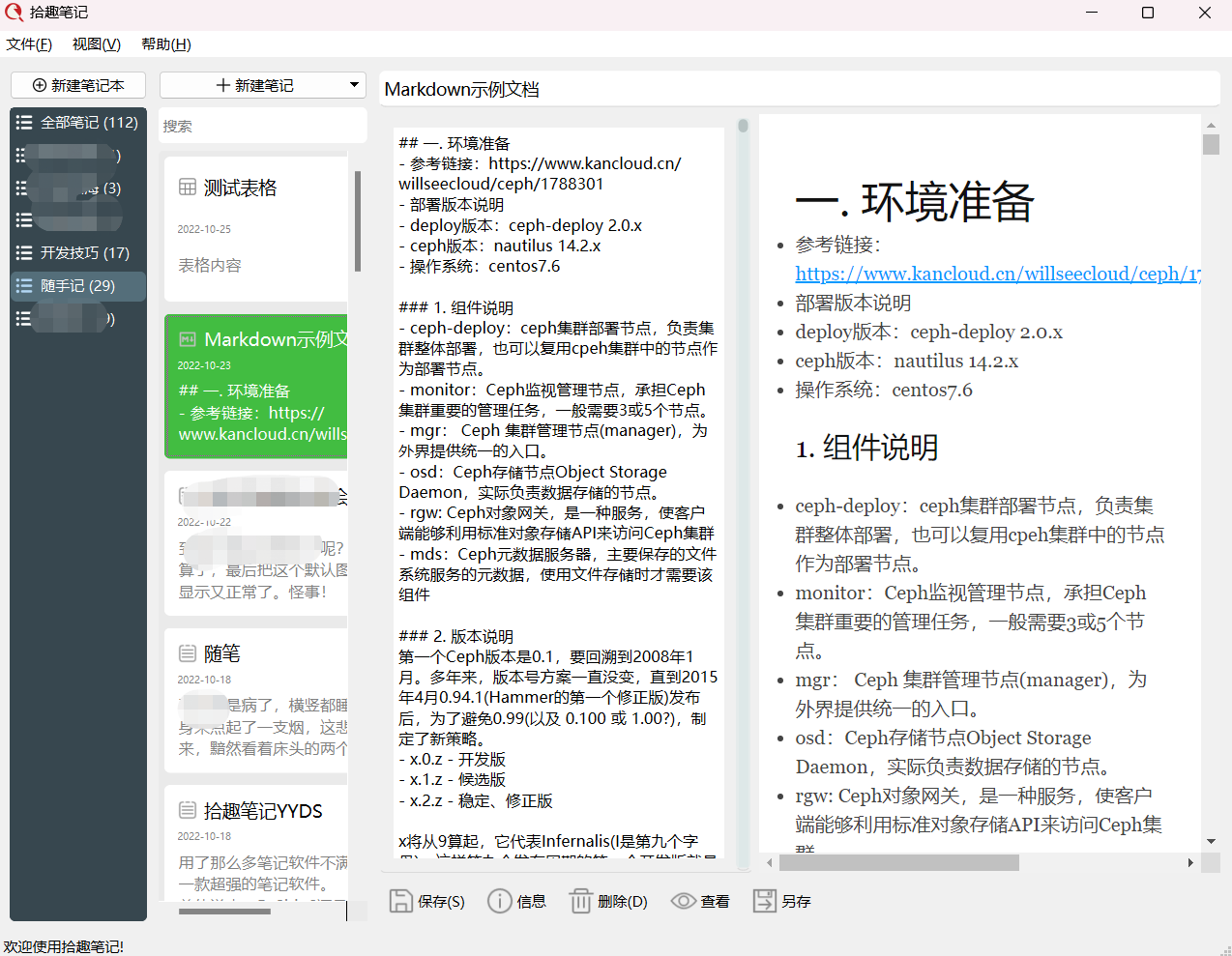
Task: Click the 拾趣笔记 app logo icon
Action: (x=14, y=13)
